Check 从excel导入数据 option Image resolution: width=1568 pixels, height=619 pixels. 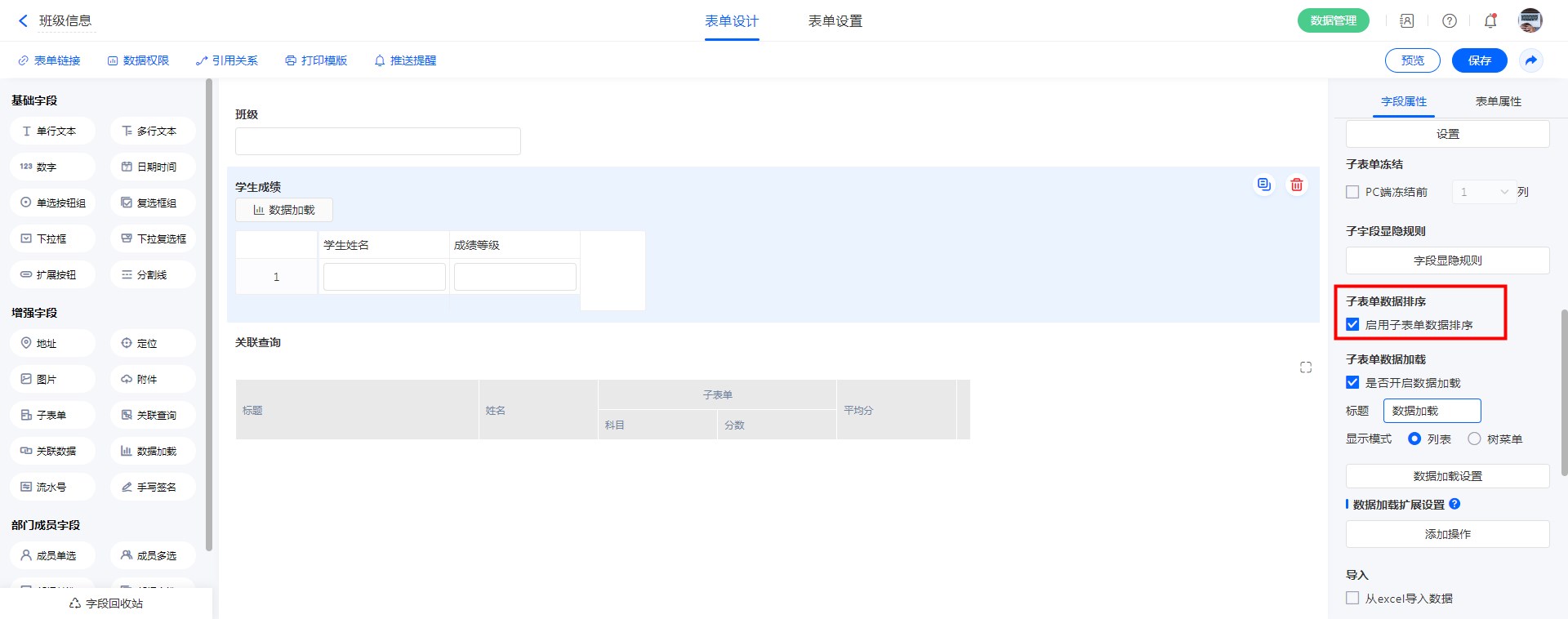(x=1352, y=599)
